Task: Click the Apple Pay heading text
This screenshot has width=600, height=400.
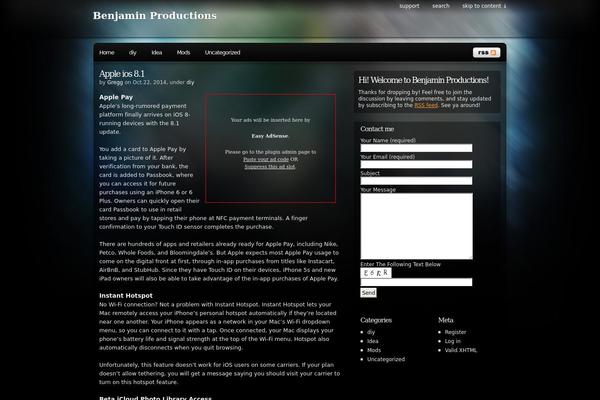Action: pyautogui.click(x=116, y=97)
